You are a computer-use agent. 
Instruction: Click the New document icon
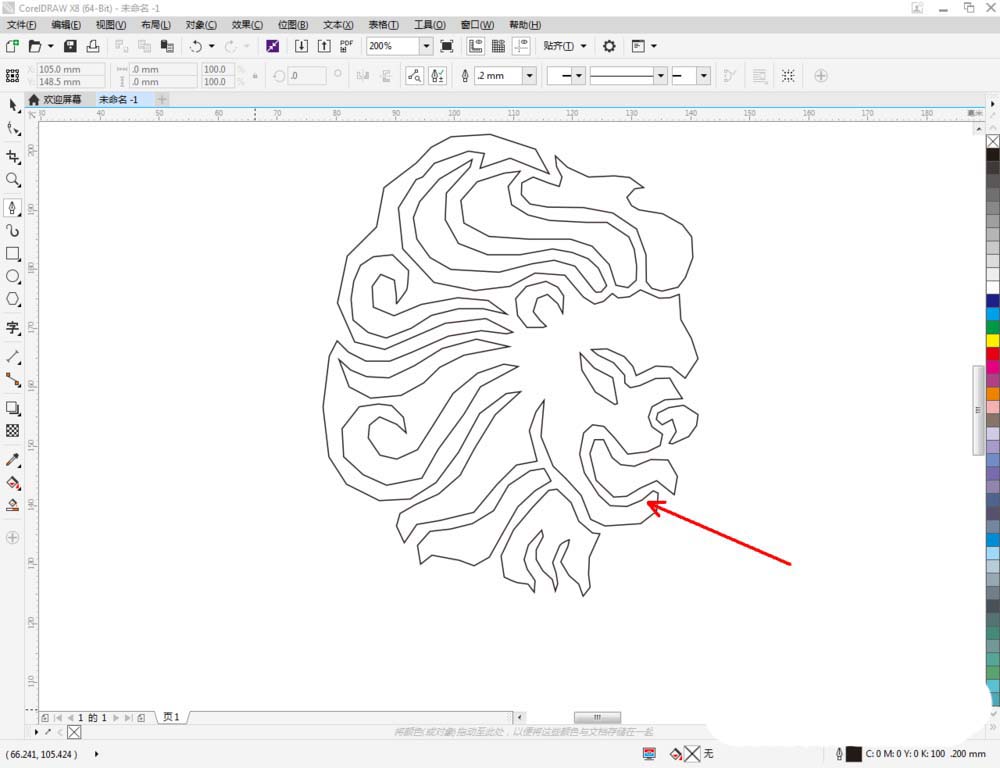point(12,46)
